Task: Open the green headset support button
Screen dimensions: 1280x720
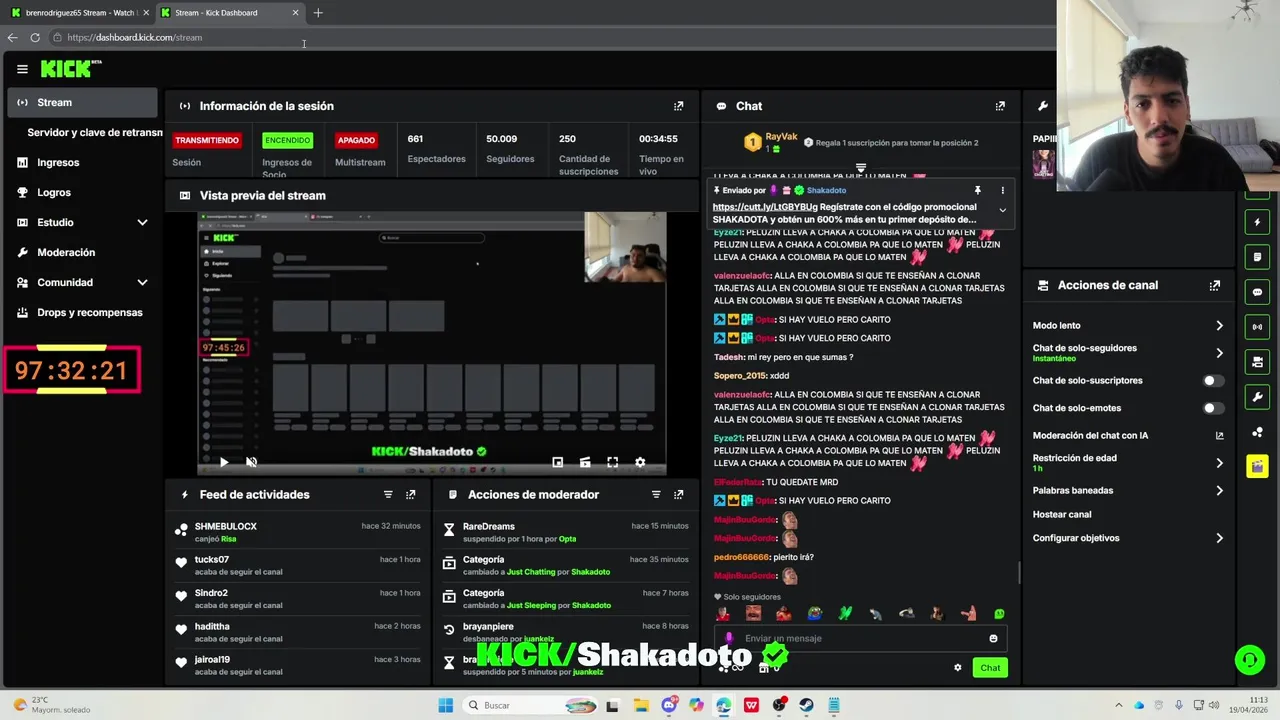Action: click(1249, 659)
